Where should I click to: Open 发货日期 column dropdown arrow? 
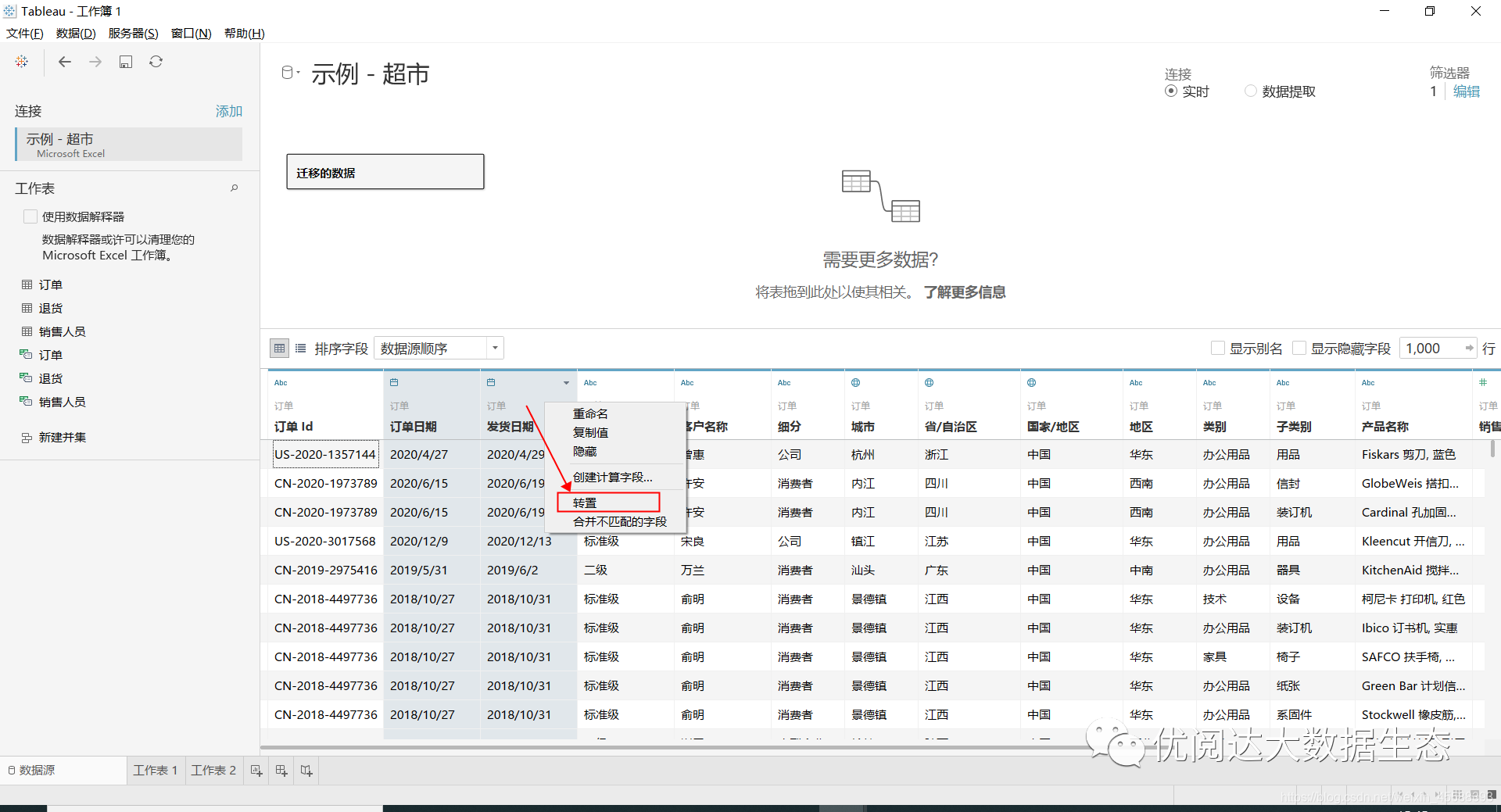(x=567, y=383)
